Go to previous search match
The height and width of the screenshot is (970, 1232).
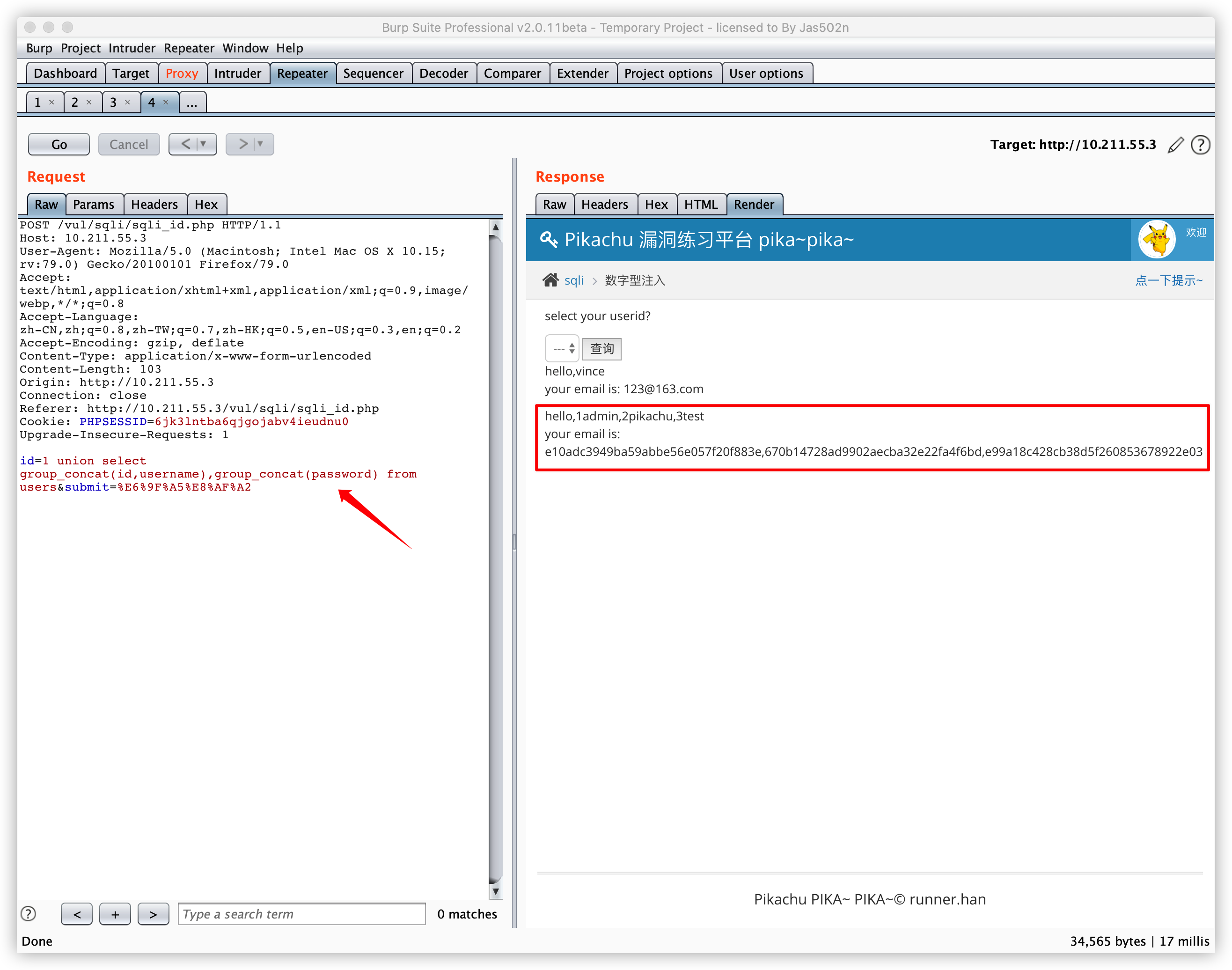tap(77, 914)
